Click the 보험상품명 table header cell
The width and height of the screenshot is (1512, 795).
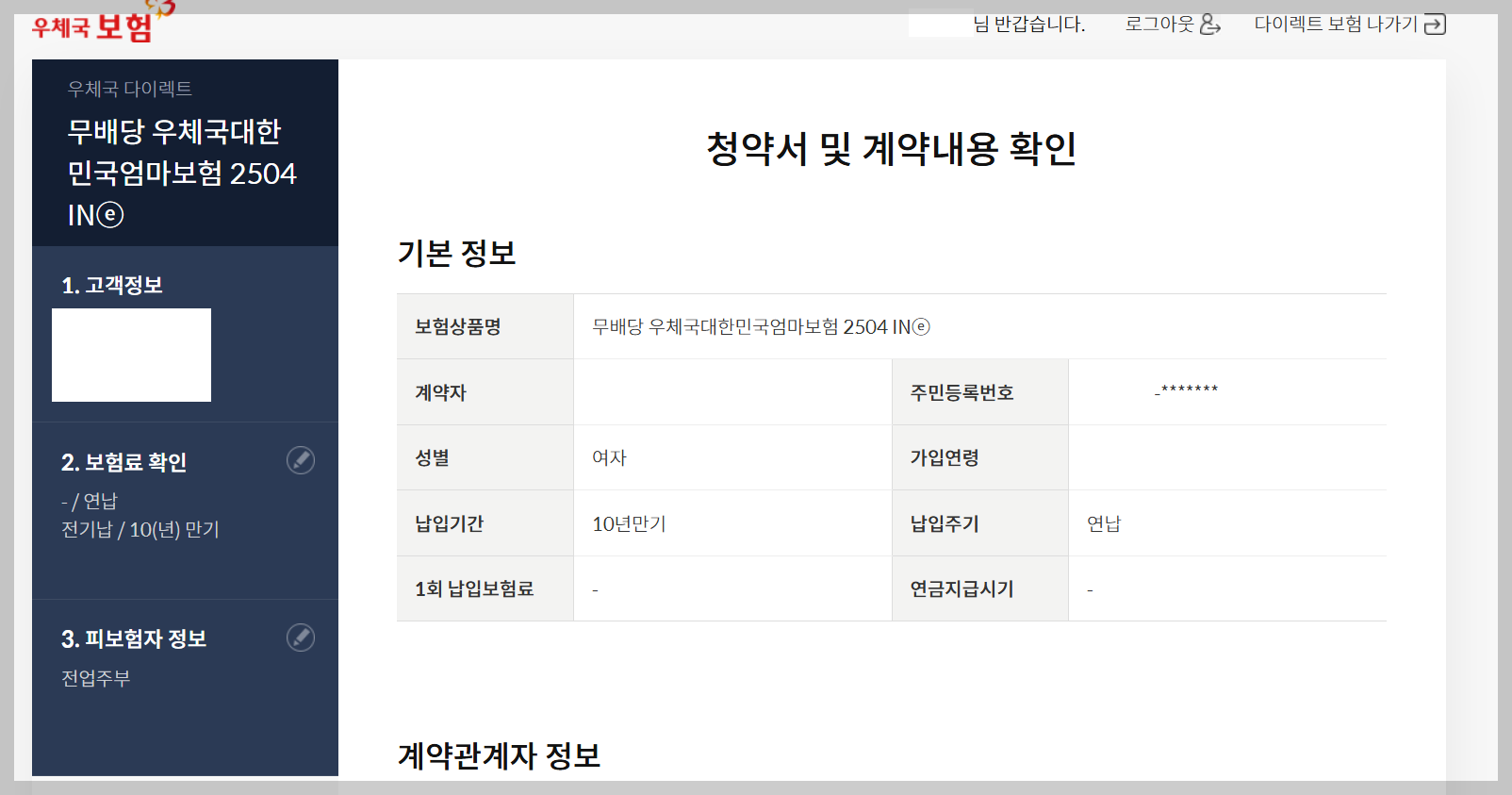pyautogui.click(x=485, y=326)
